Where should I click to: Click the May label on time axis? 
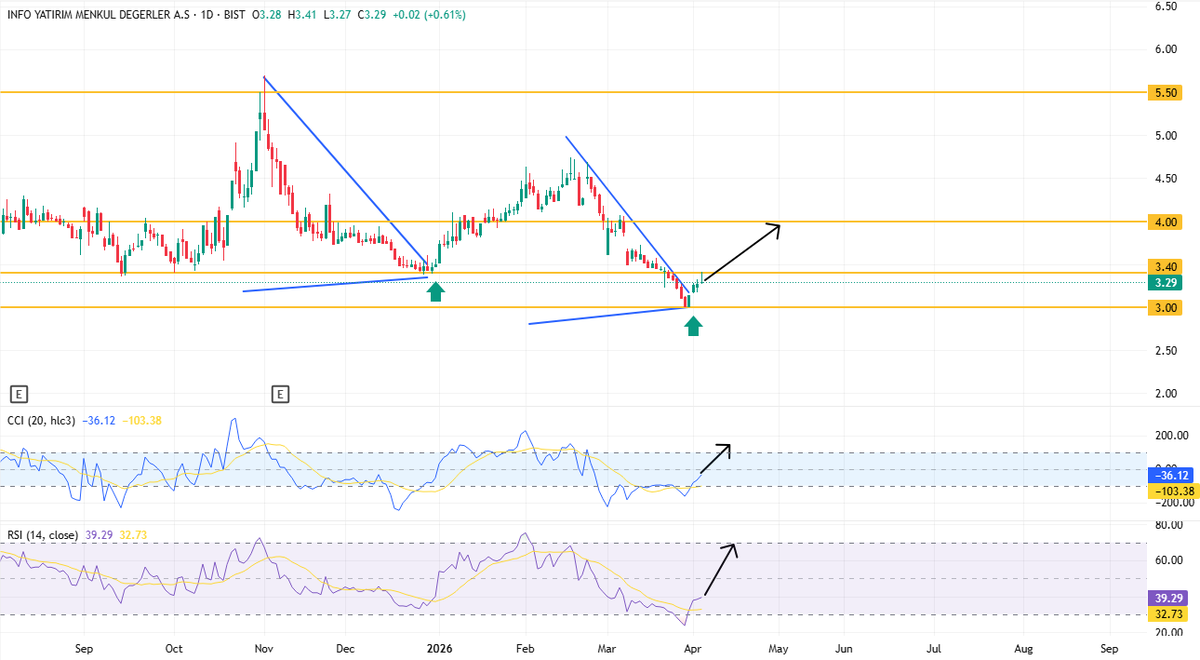tap(778, 649)
